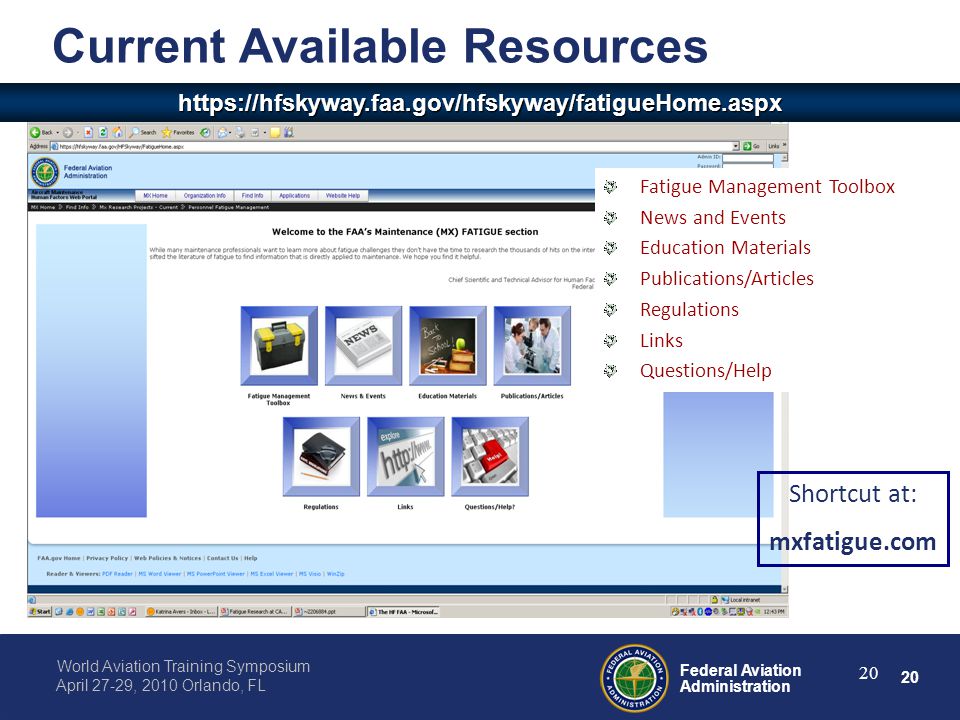Image resolution: width=960 pixels, height=720 pixels.
Task: Click the Messenger icon in toolbar
Action: (289, 132)
